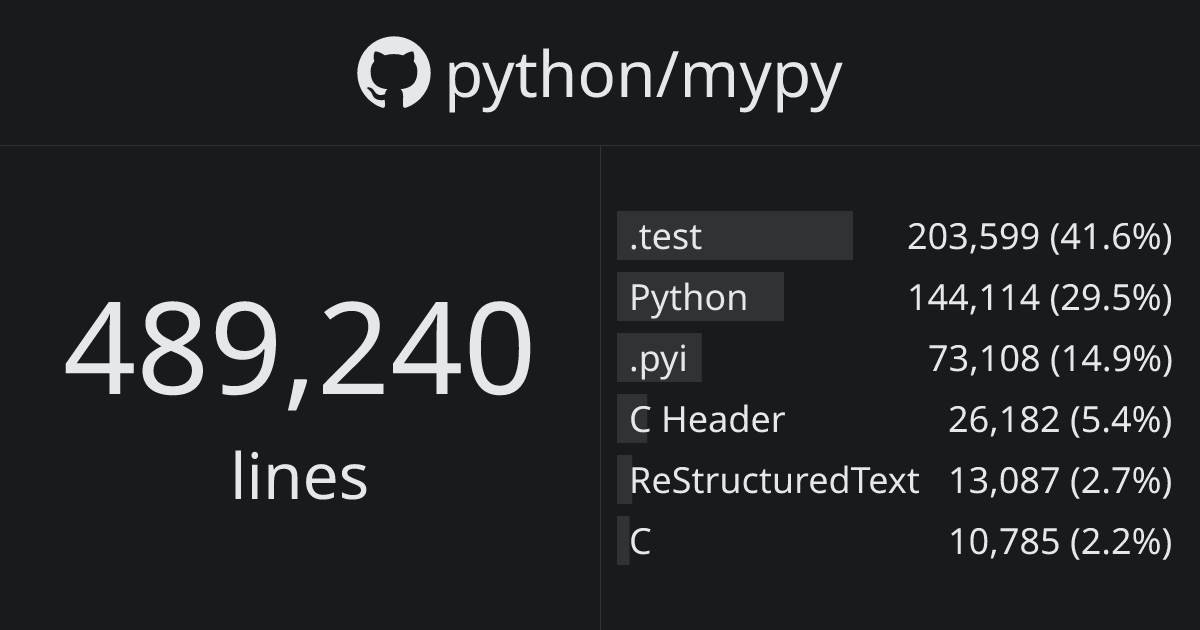Click the 73,108 (14.9%) statistic
The height and width of the screenshot is (630, 1200).
click(x=1050, y=359)
